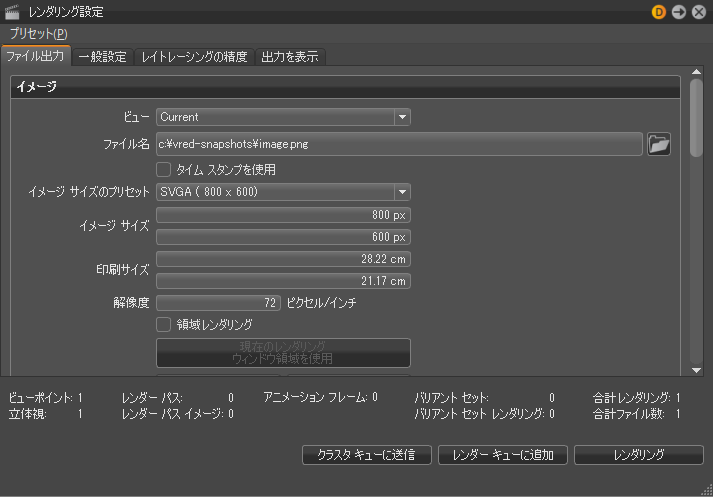This screenshot has height=497, width=713.
Task: Click the レンダリング button
Action: tap(638, 455)
